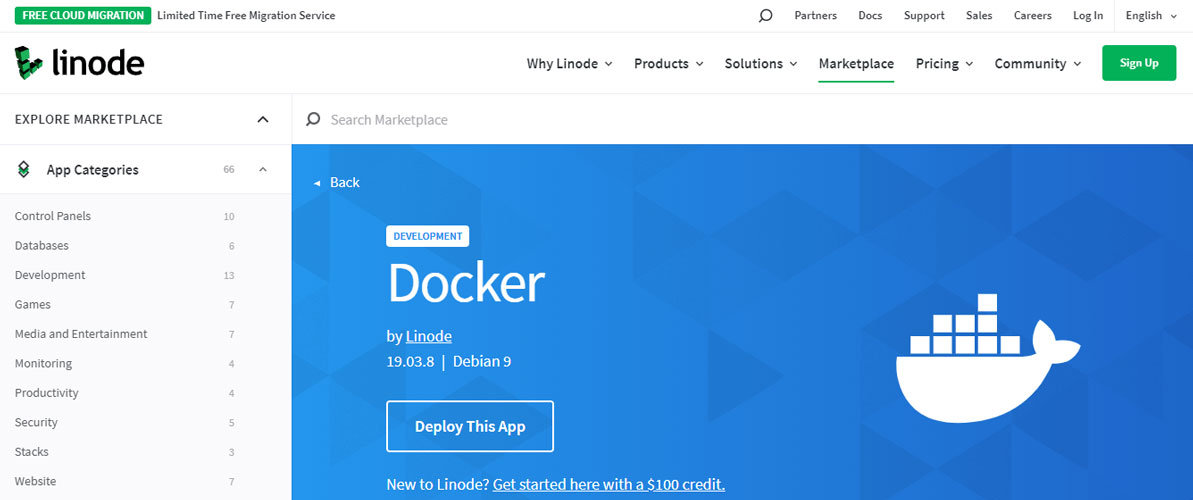This screenshot has width=1193, height=500.
Task: Select the Games category
Action: click(x=33, y=304)
